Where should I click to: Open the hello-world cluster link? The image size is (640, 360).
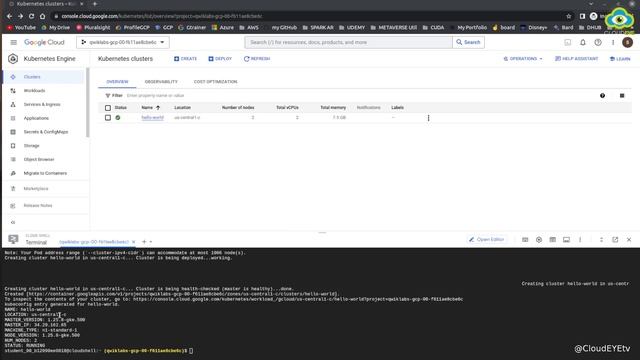[x=152, y=118]
